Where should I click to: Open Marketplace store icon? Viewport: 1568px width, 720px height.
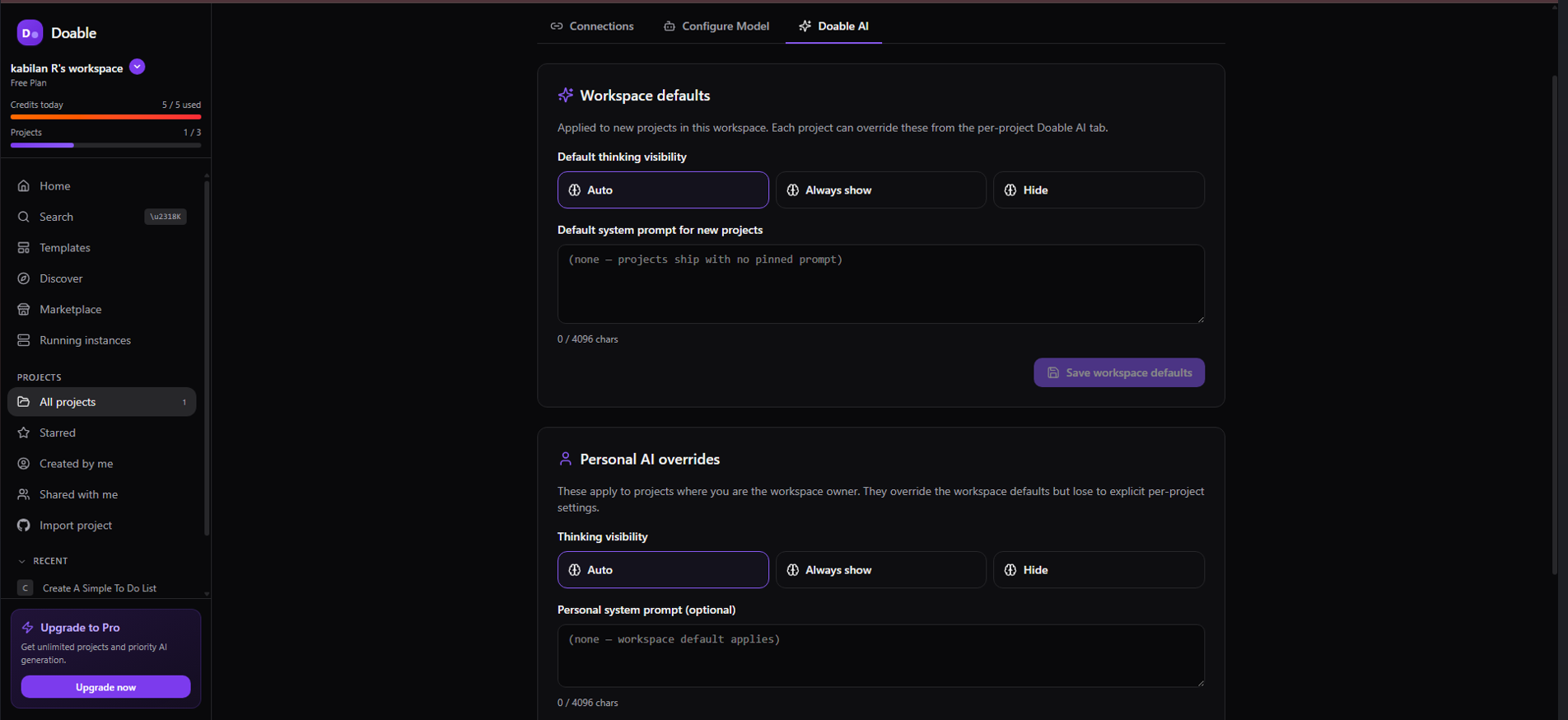click(x=24, y=310)
